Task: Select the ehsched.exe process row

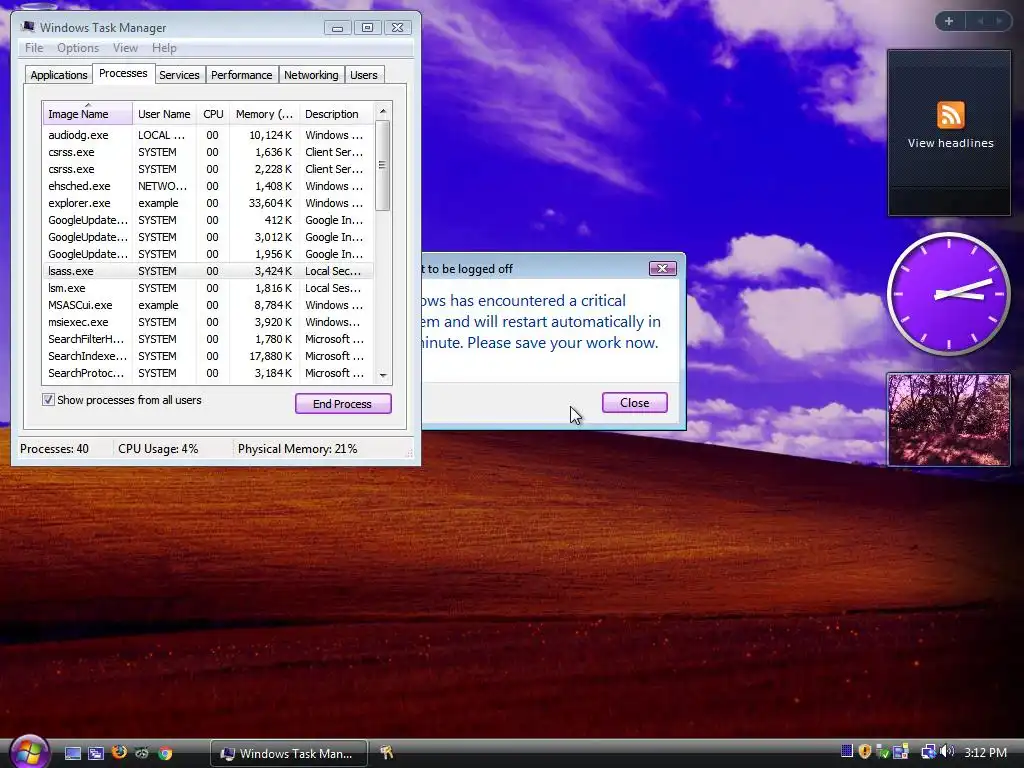Action: coord(208,186)
